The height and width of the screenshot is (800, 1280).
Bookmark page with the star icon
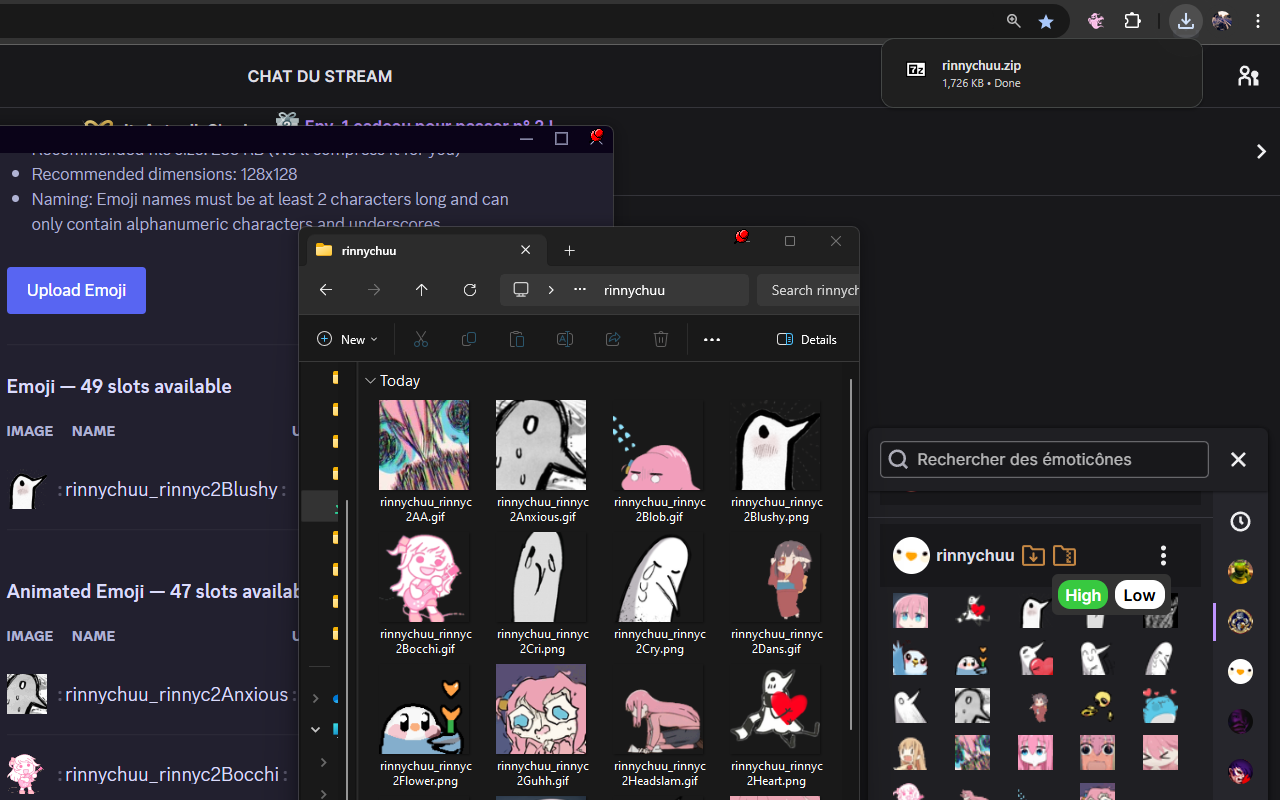[1046, 21]
